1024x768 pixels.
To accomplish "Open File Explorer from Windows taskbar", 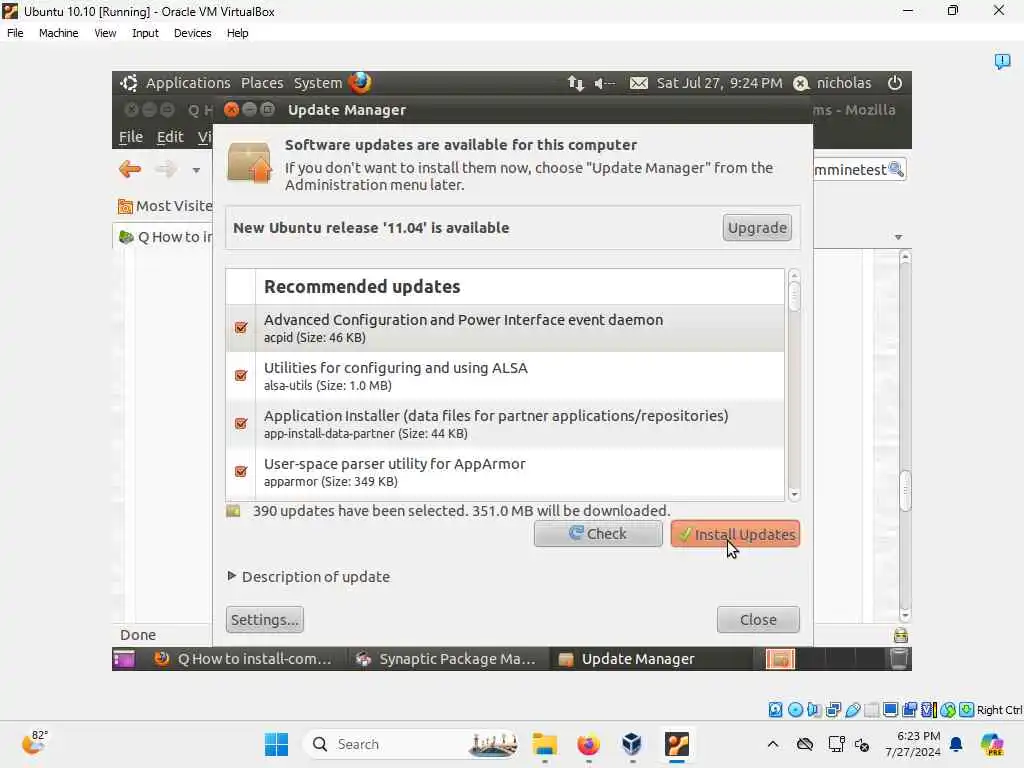I will [x=544, y=744].
